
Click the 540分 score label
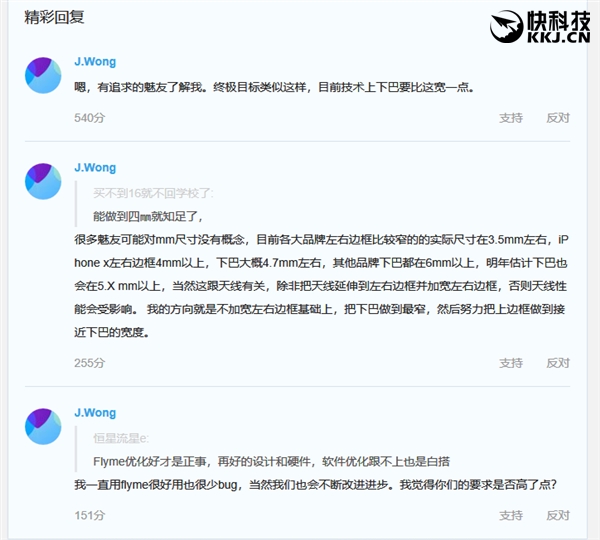(x=90, y=118)
